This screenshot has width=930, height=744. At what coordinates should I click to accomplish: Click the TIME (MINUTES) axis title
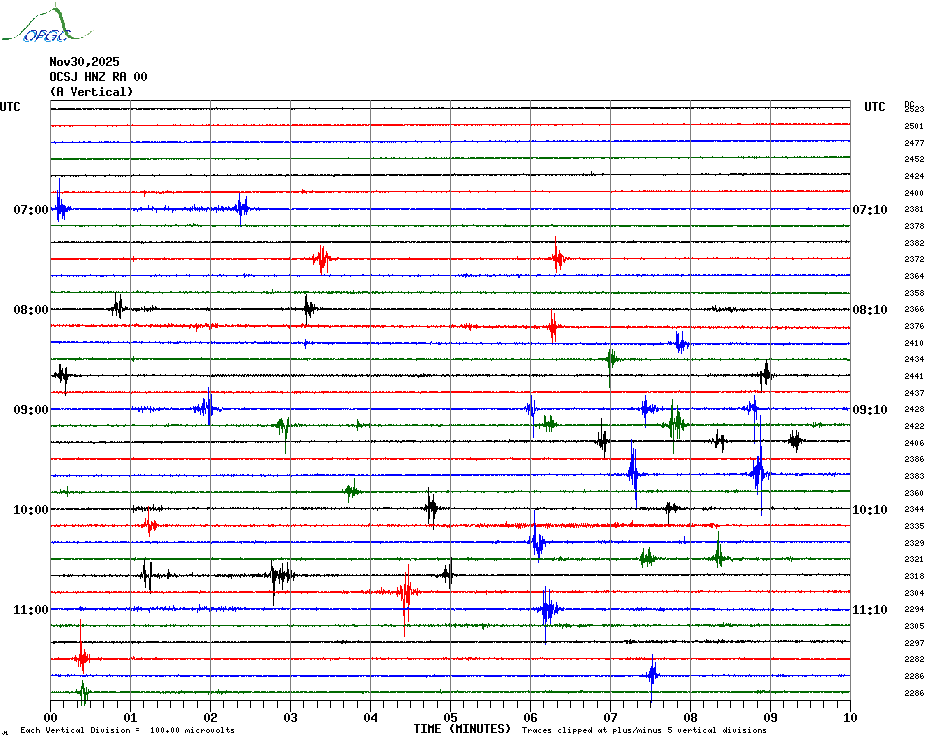462,729
